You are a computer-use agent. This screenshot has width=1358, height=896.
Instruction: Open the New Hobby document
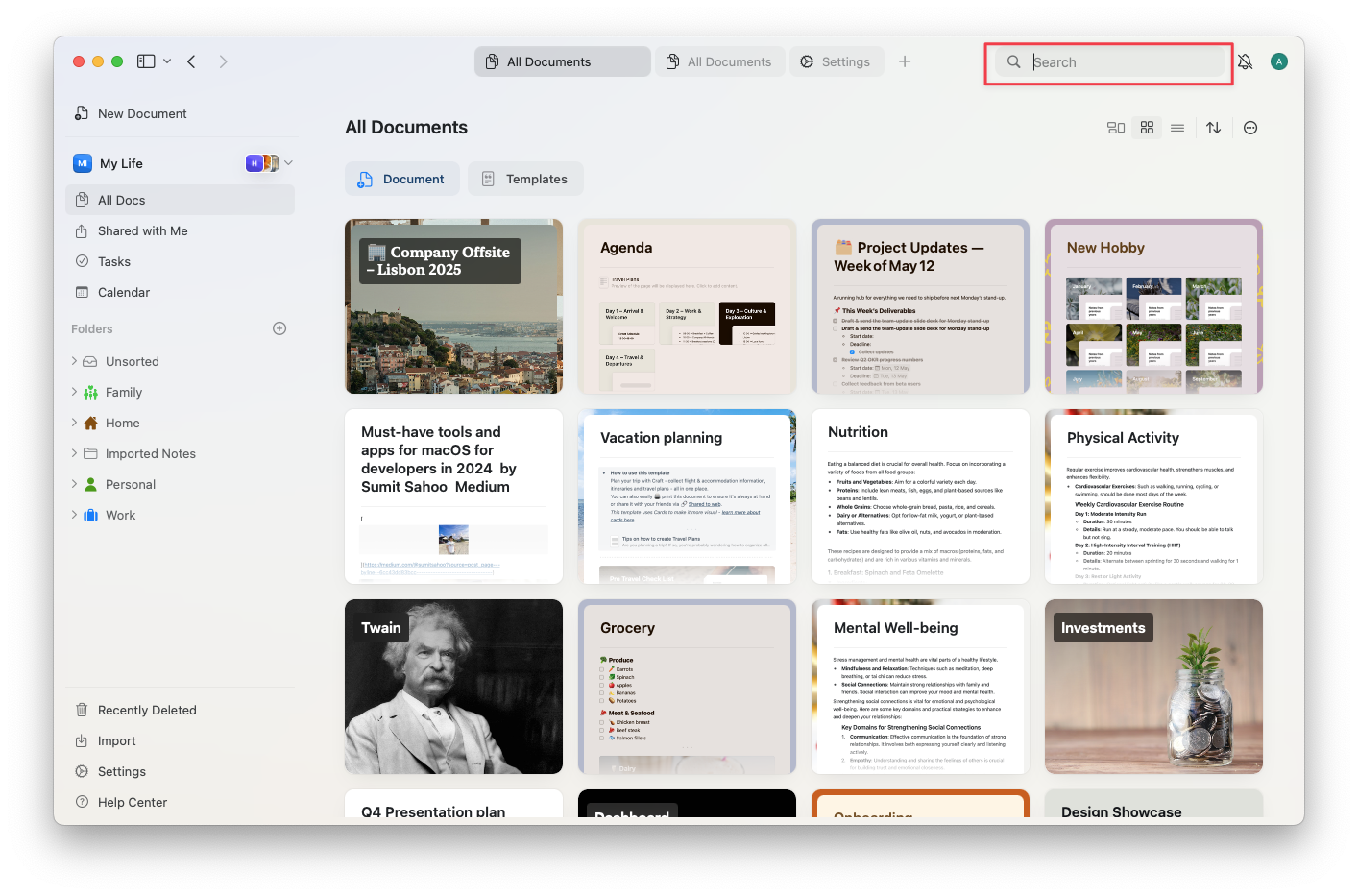click(x=1153, y=306)
